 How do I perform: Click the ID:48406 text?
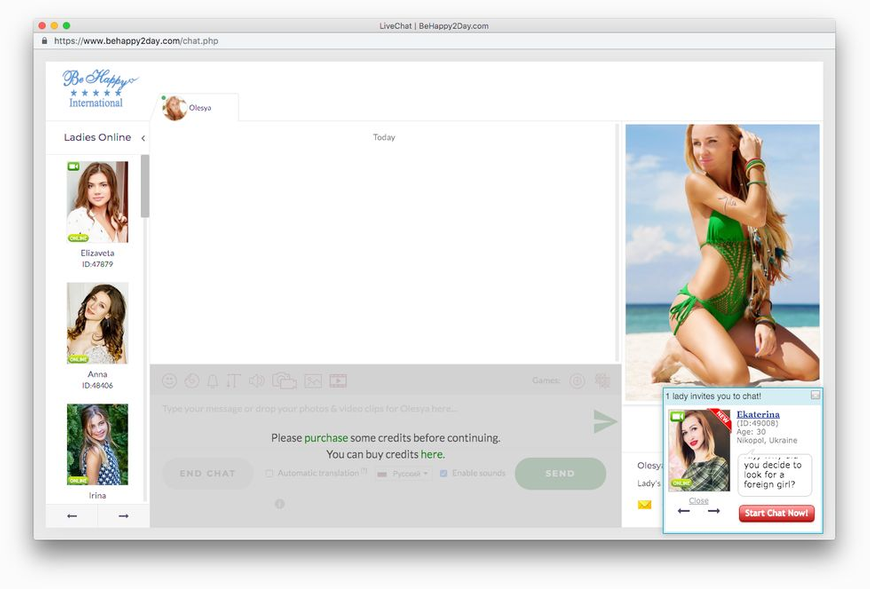[97, 385]
